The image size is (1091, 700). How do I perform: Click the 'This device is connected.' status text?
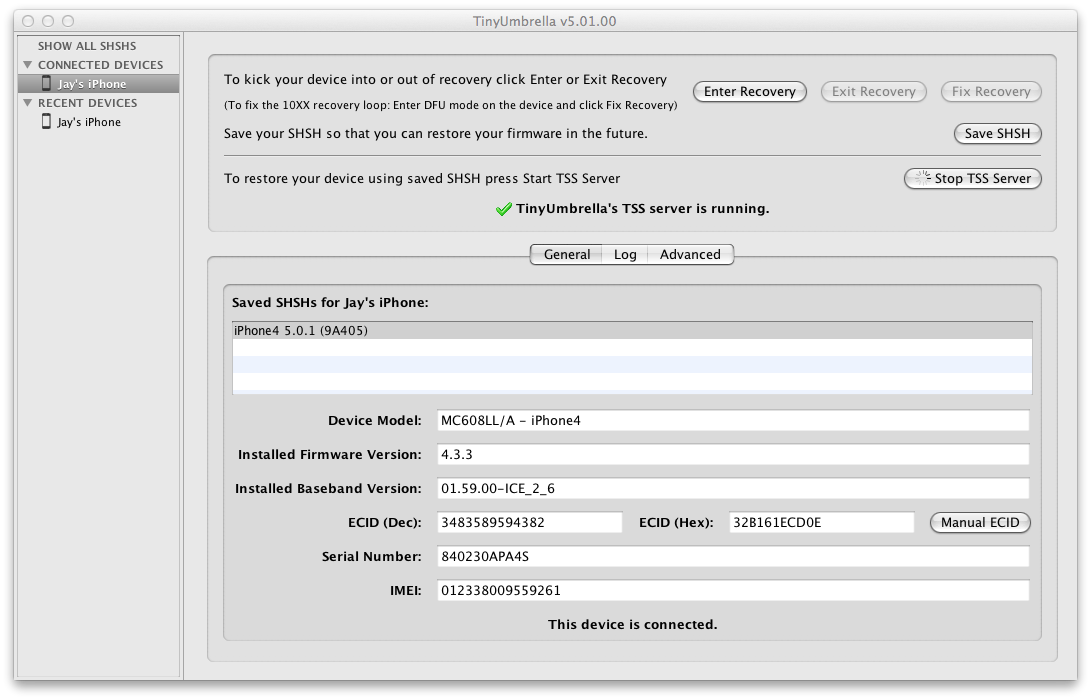click(x=632, y=625)
